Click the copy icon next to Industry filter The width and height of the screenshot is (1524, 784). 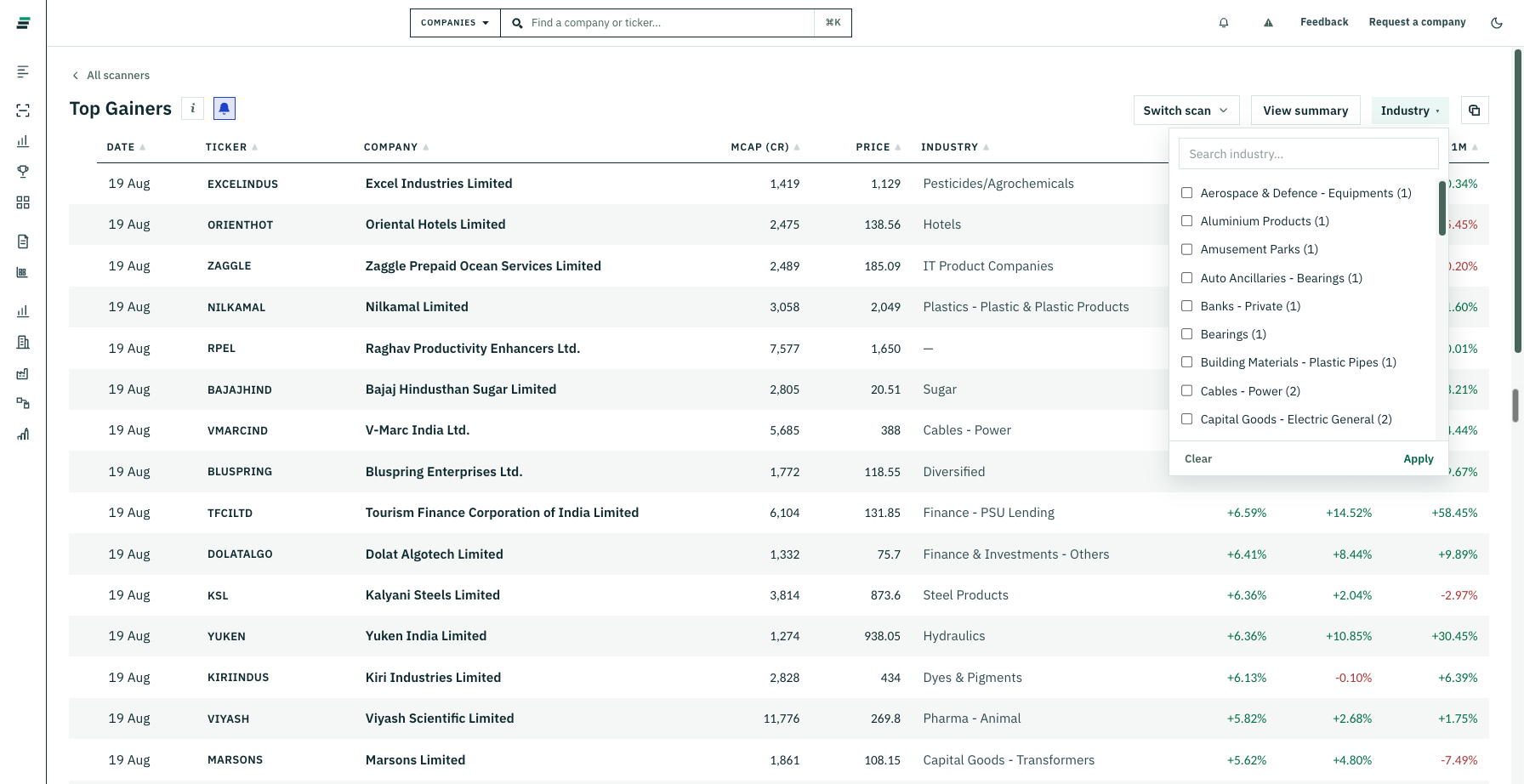[x=1475, y=111]
